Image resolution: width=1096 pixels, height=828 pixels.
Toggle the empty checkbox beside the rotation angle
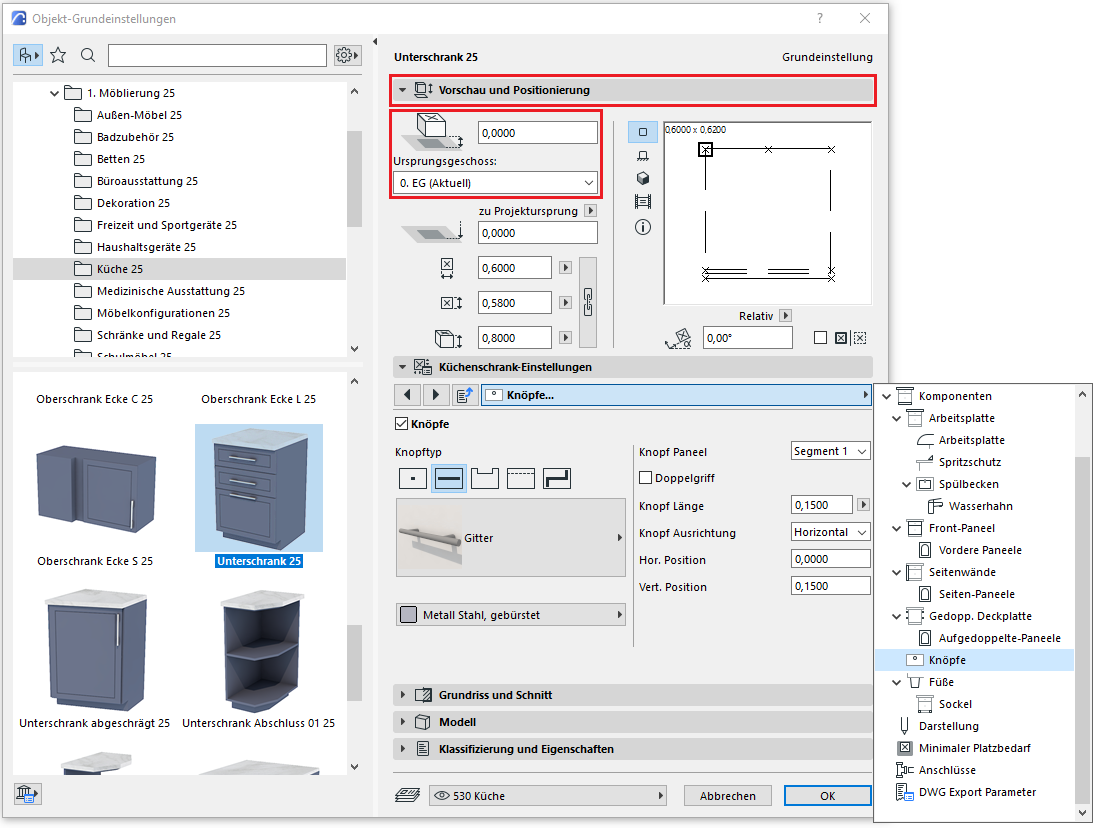click(x=820, y=338)
